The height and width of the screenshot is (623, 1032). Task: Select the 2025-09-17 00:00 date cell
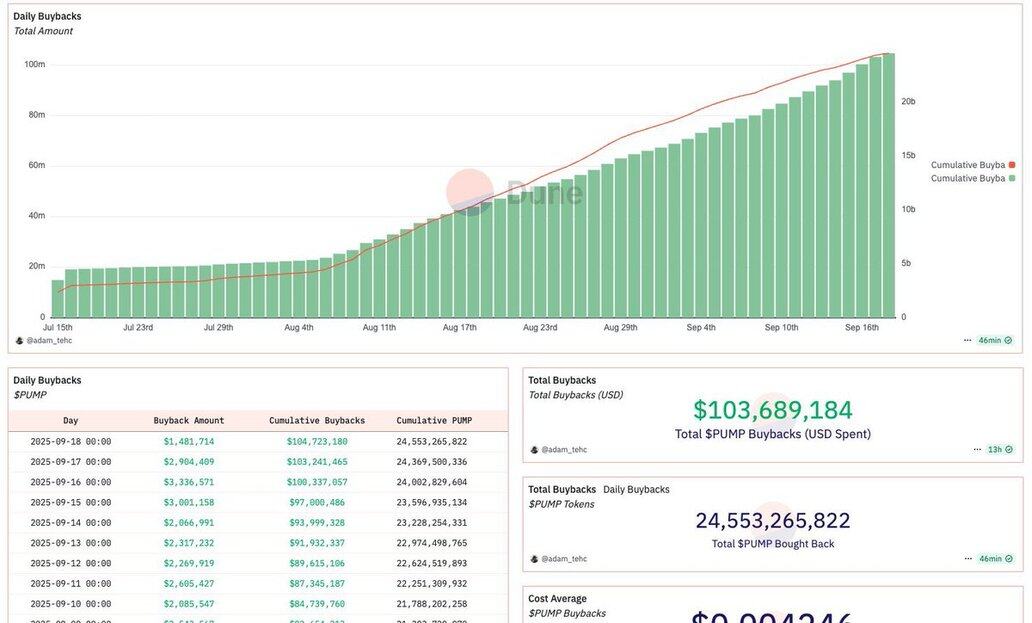[70, 462]
